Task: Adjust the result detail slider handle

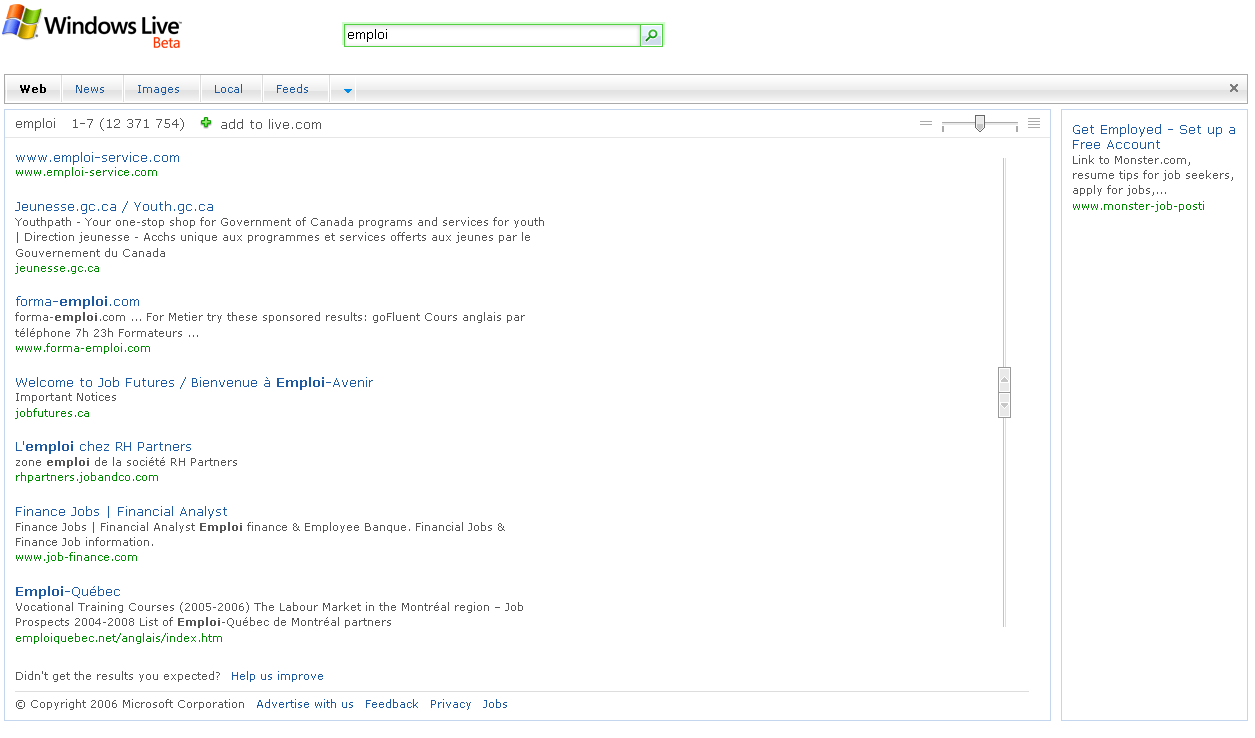Action: 980,123
